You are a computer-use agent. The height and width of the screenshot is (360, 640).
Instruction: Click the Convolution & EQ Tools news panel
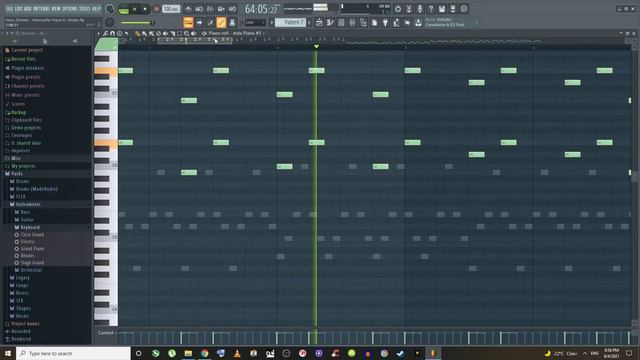(x=451, y=22)
